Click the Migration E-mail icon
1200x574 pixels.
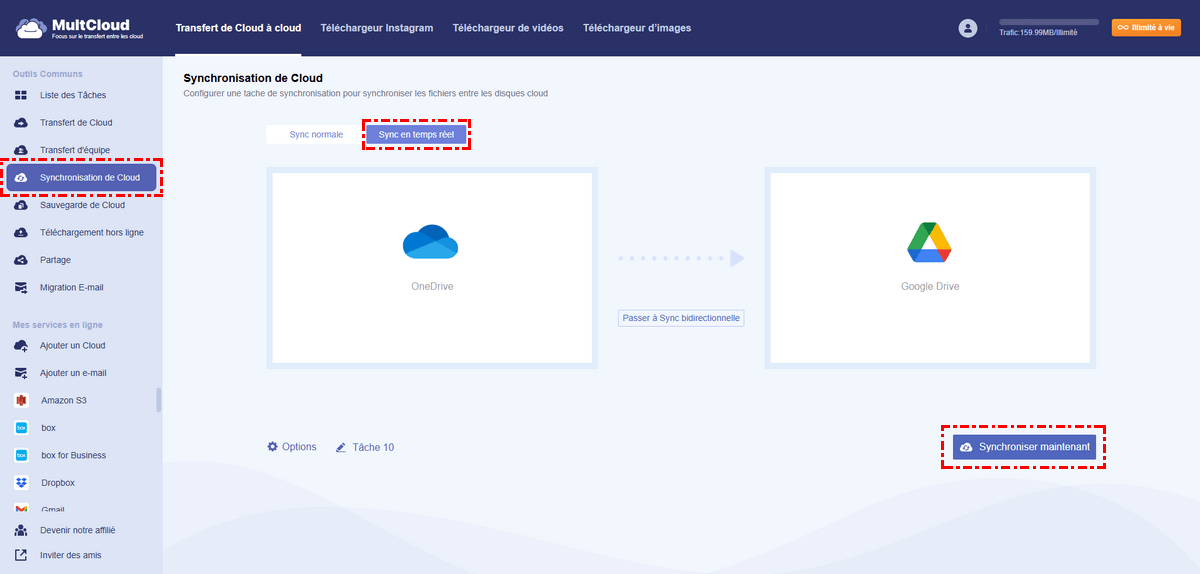(21, 287)
